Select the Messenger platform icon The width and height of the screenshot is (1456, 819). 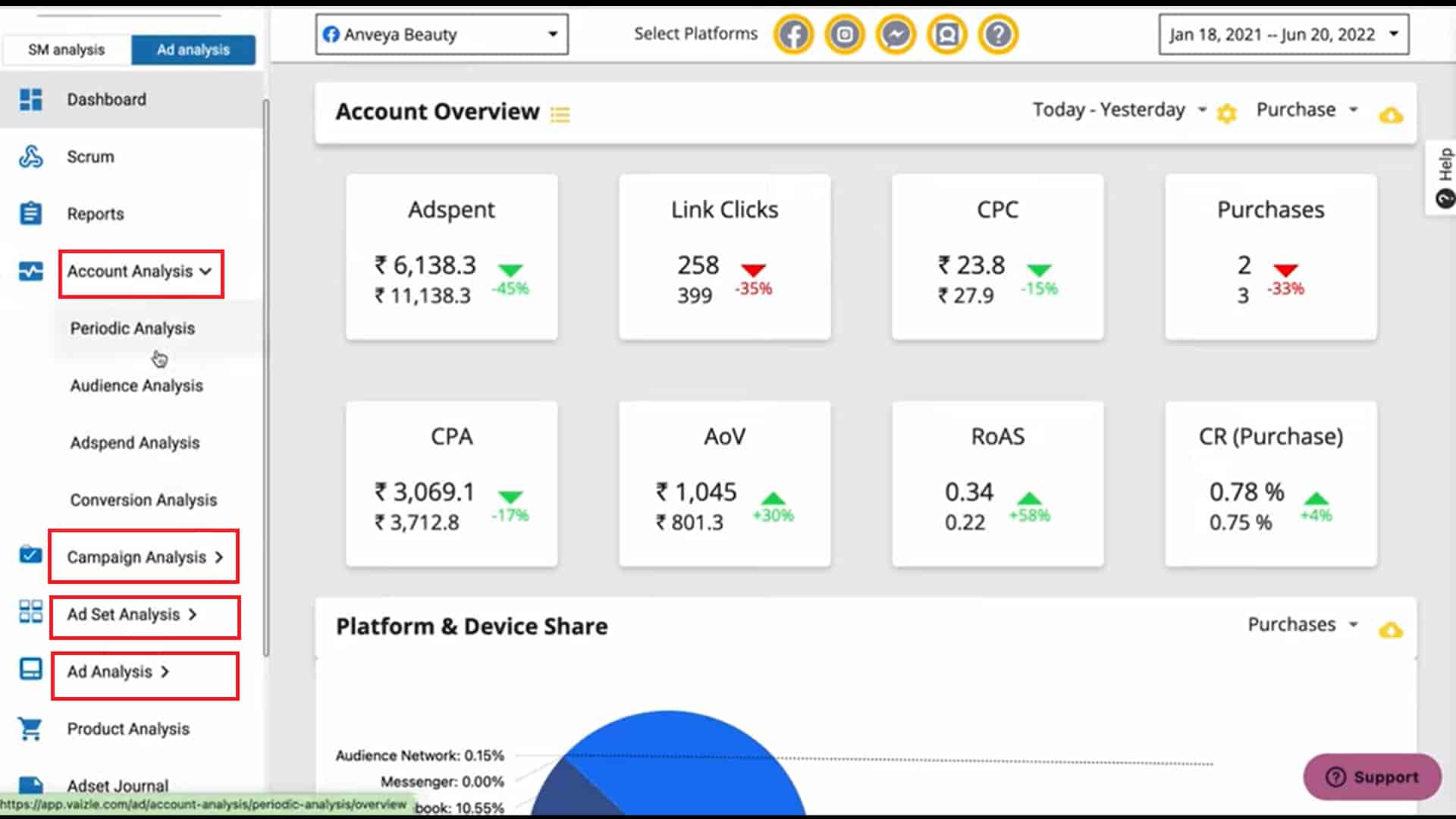click(896, 33)
